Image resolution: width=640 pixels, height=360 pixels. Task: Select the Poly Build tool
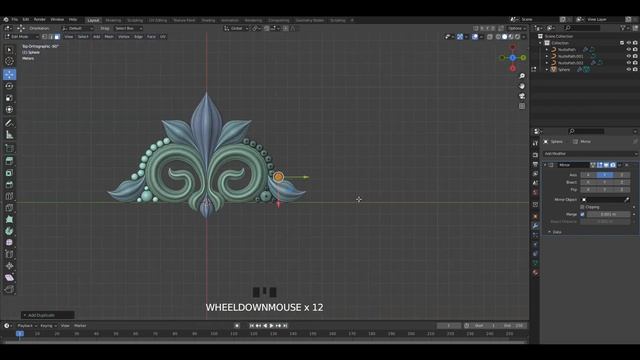coord(9,220)
